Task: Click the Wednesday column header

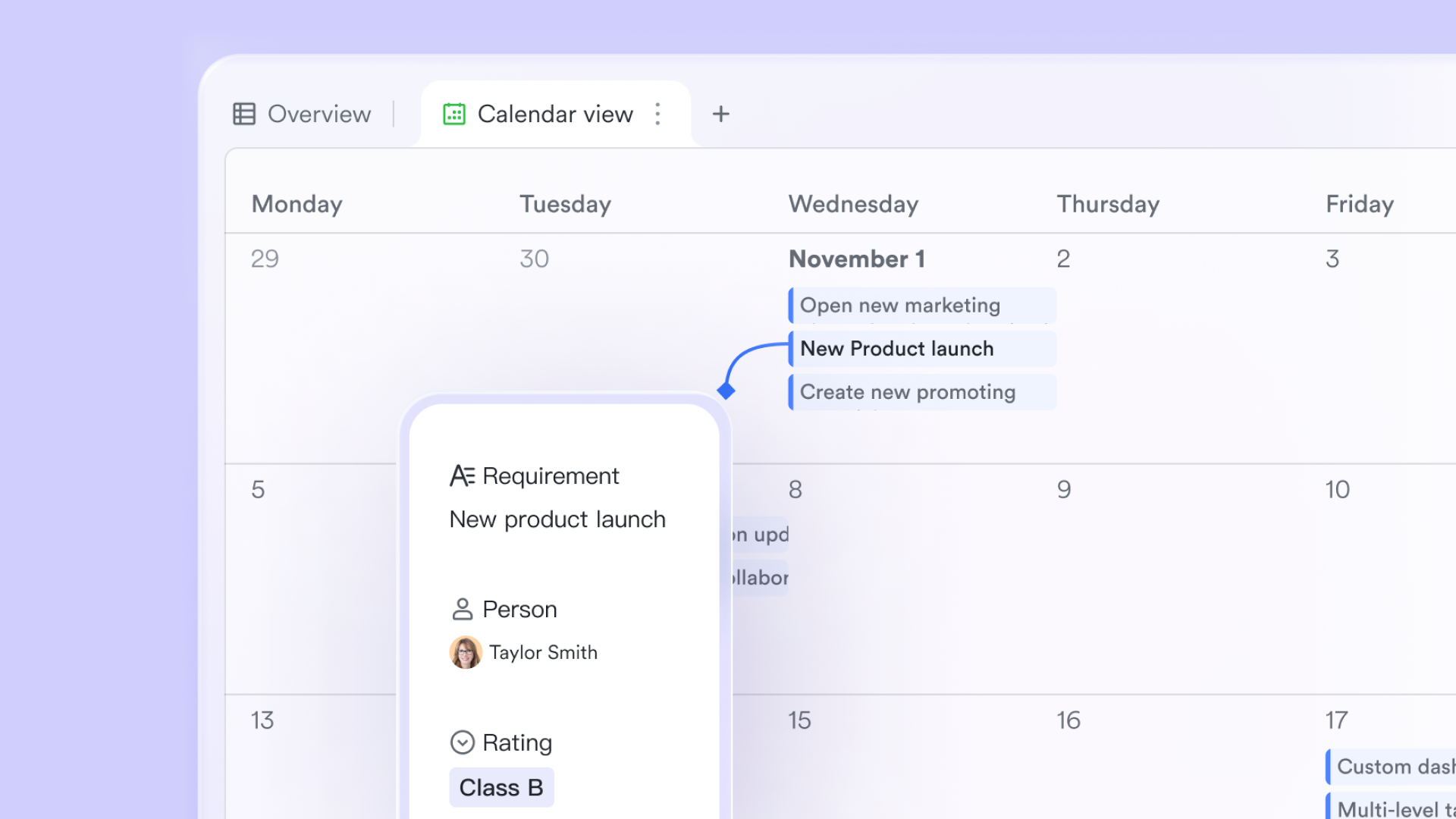Action: coord(853,204)
